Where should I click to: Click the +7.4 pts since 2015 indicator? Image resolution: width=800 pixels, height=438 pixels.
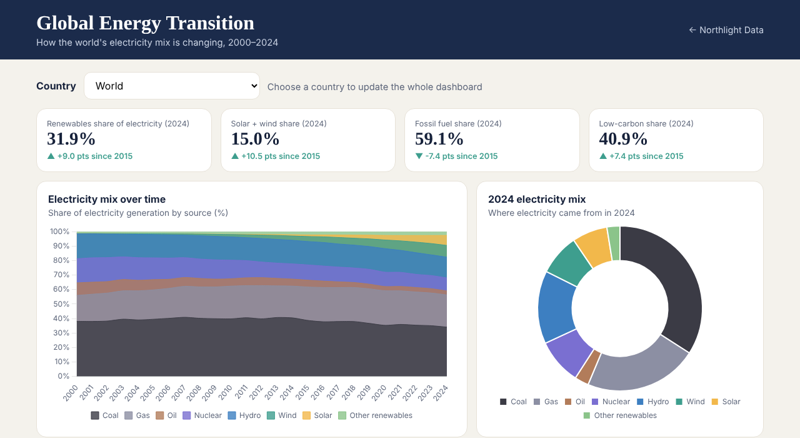pyautogui.click(x=641, y=156)
